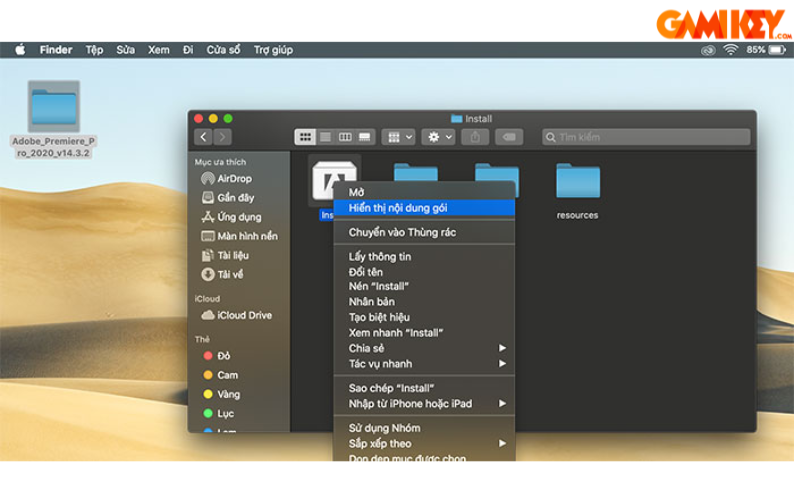Click the Install window title
Image resolution: width=800 pixels, height=500 pixels.
pyautogui.click(x=471, y=119)
